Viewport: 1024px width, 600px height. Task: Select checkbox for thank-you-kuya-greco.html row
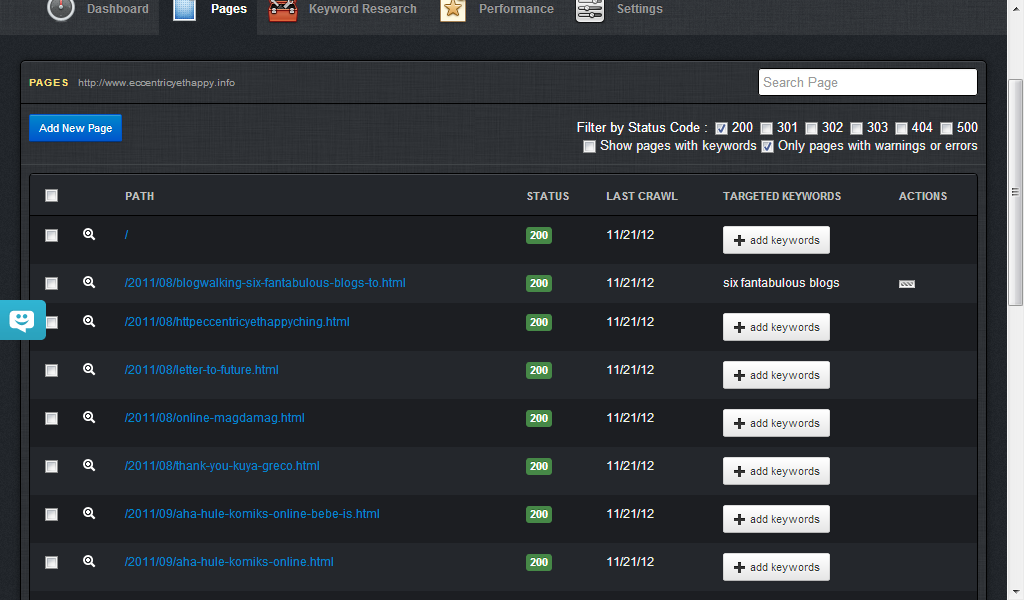(x=52, y=467)
